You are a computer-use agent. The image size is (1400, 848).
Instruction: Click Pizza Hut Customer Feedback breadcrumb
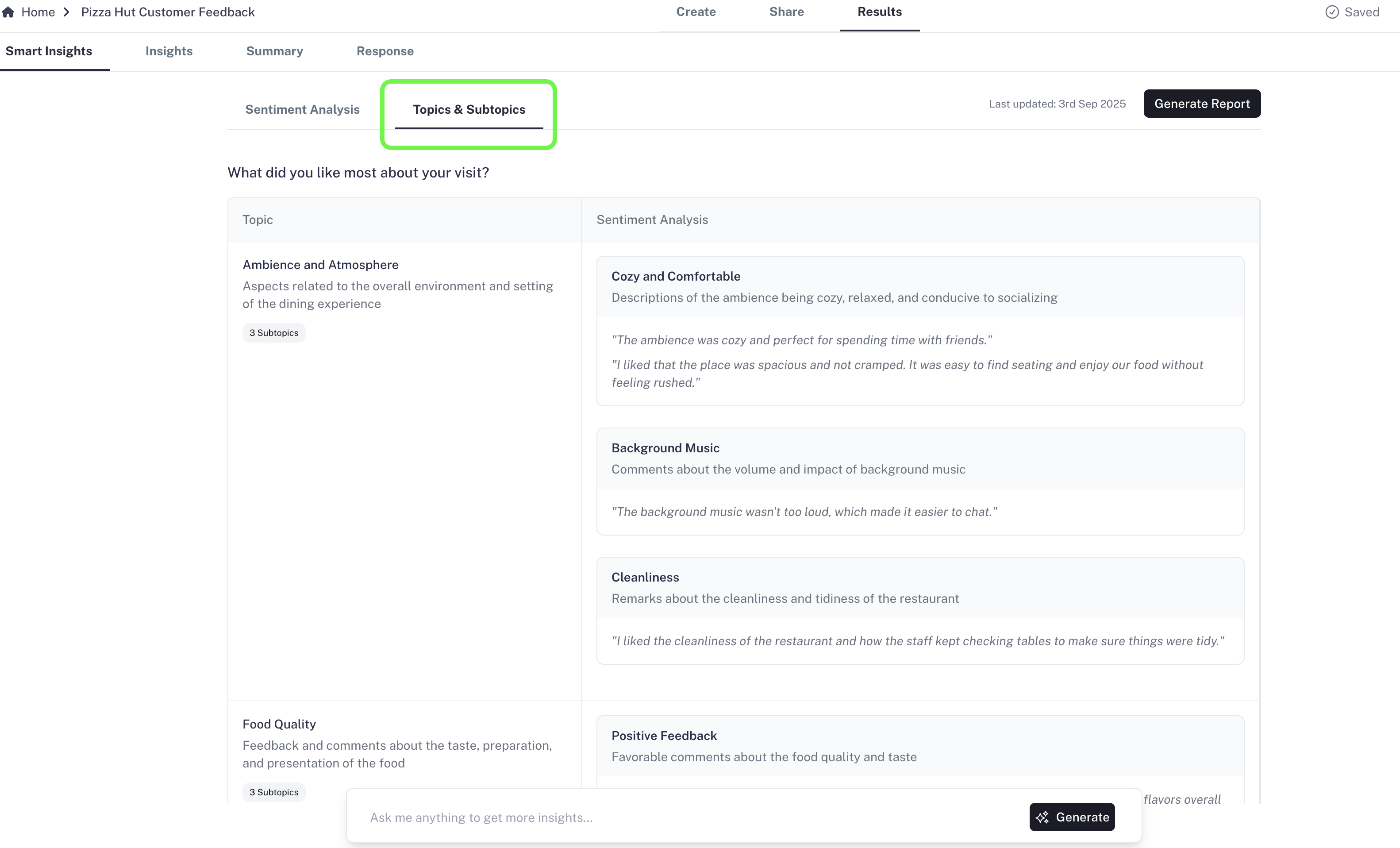168,12
